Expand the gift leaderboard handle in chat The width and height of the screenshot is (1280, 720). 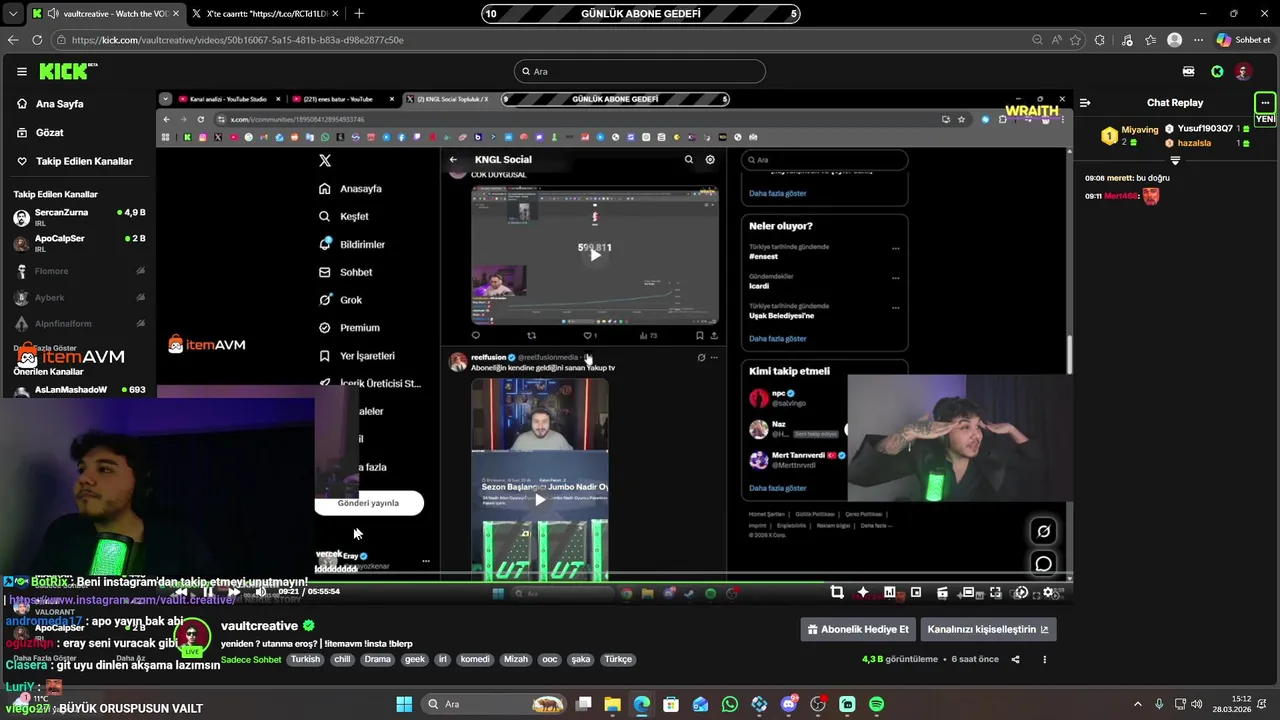(1175, 160)
